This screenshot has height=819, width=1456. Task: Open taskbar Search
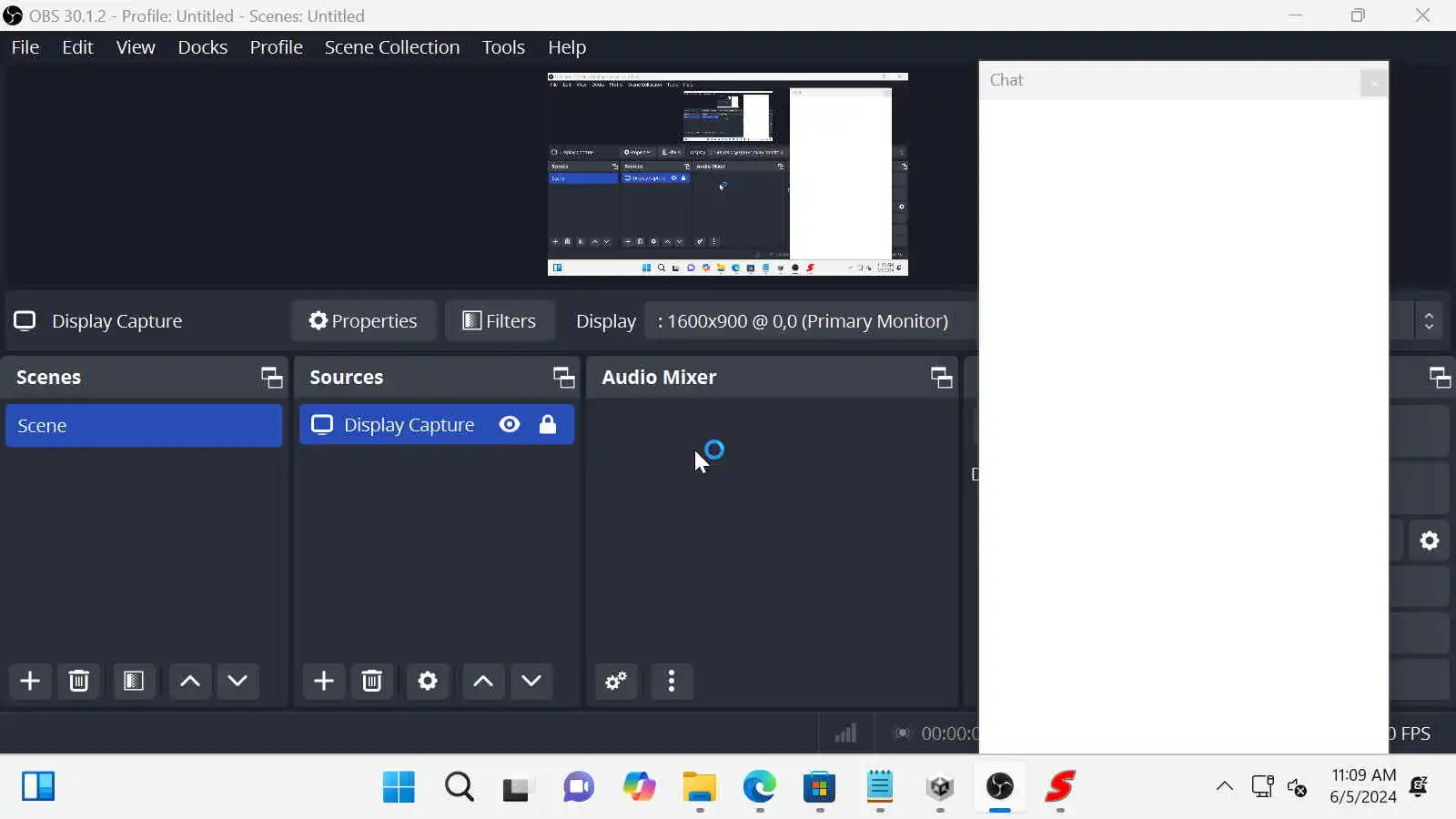(460, 787)
